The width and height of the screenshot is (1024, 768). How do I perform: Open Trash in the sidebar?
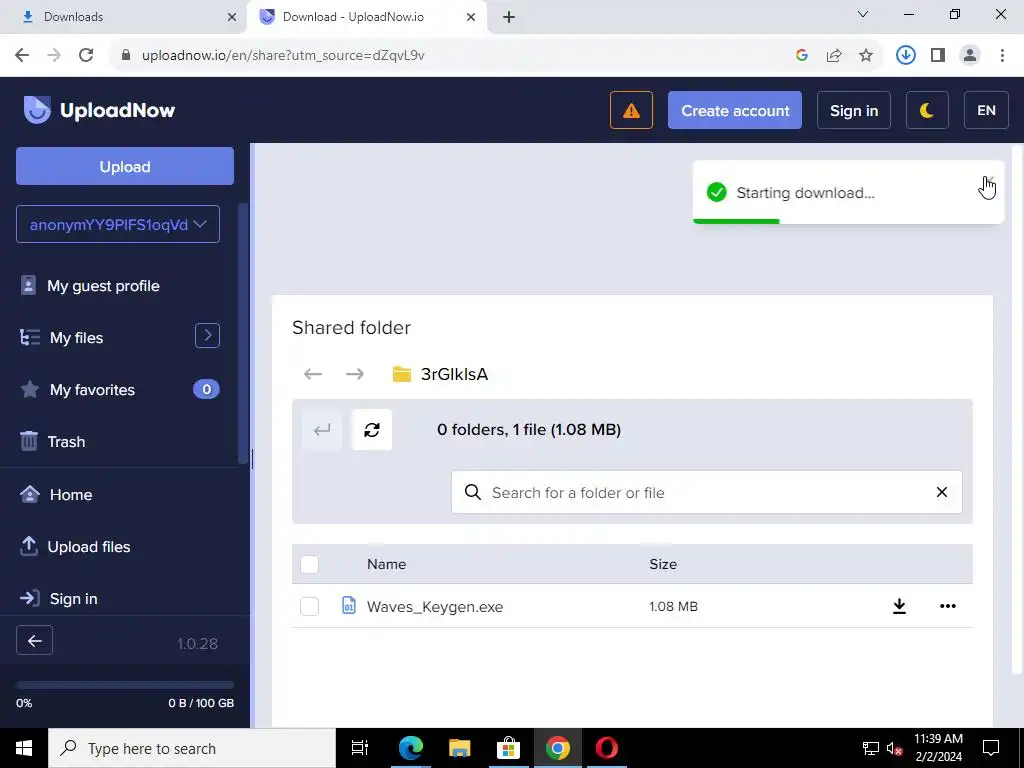click(66, 441)
